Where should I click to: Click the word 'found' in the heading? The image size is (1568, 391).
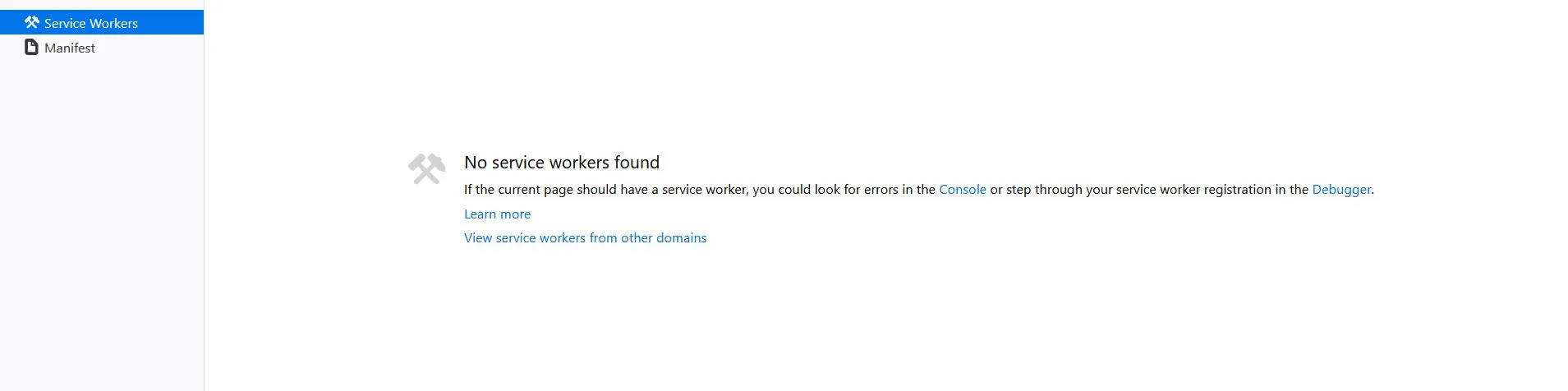click(x=637, y=162)
